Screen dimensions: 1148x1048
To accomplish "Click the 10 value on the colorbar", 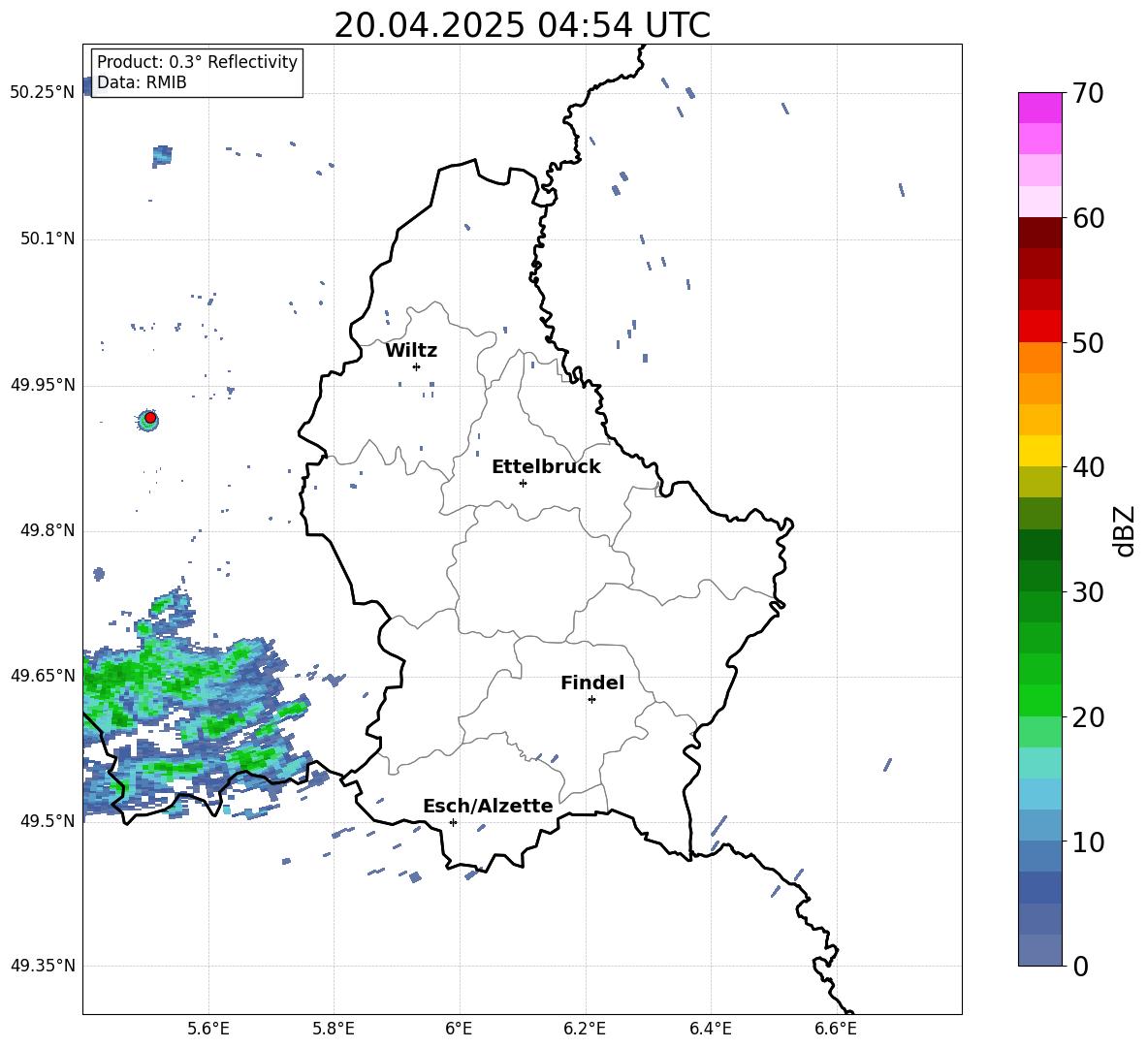I will 1088,842.
